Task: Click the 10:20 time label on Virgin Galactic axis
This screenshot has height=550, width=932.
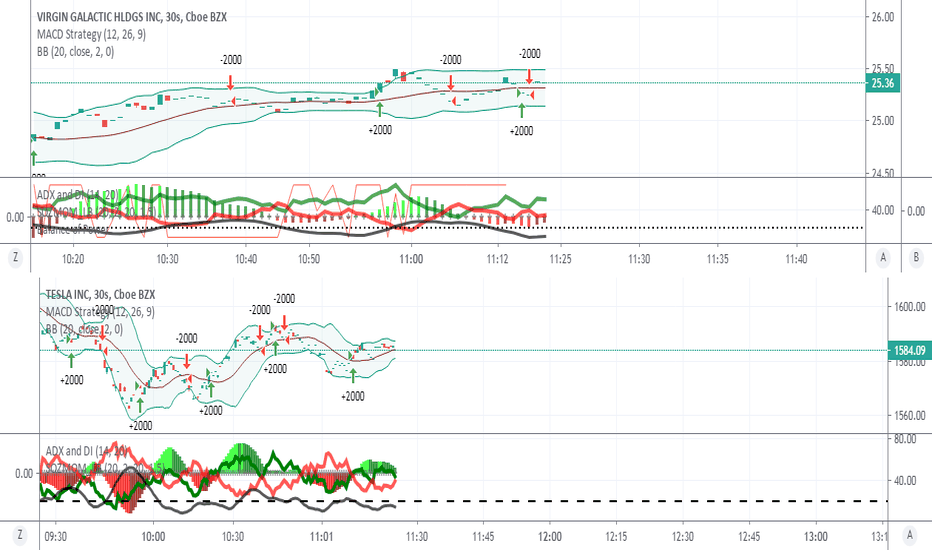Action: 73,259
